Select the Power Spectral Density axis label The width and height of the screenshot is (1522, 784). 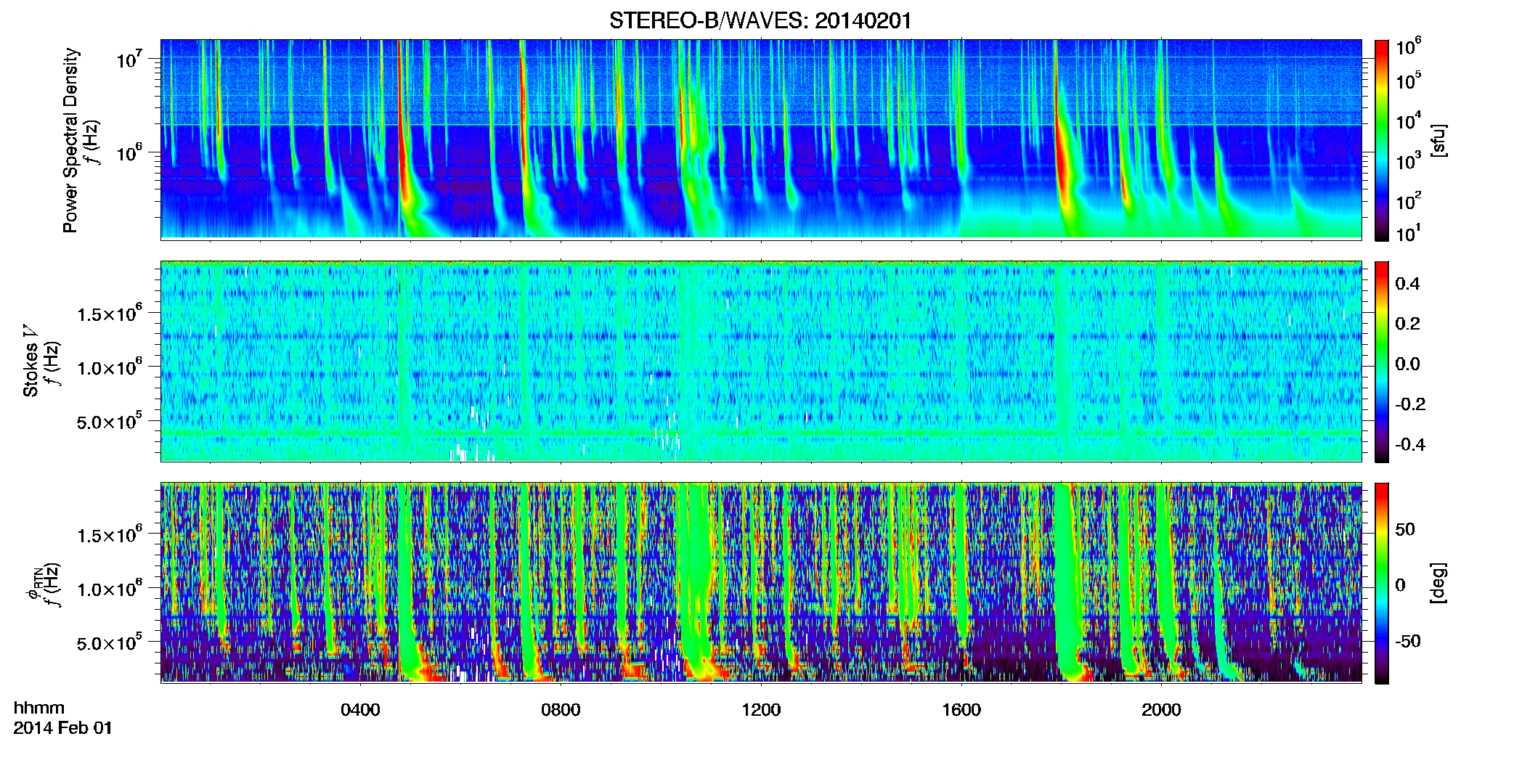coord(70,140)
